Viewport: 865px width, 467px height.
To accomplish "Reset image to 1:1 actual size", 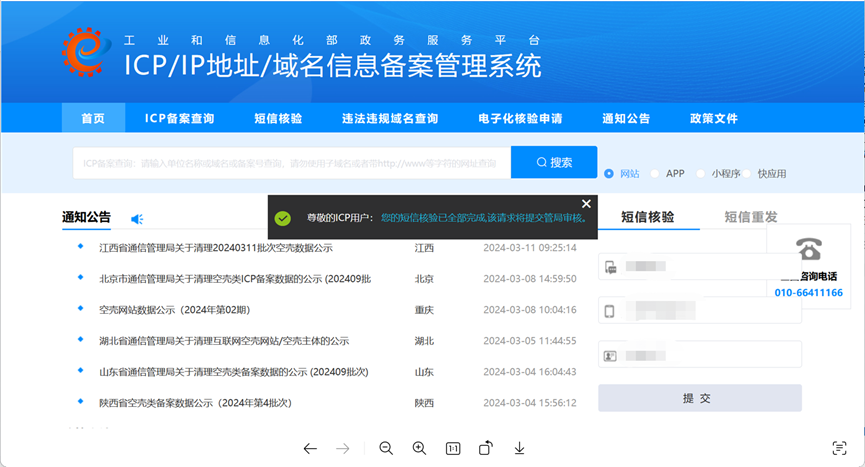I will click(x=453, y=449).
